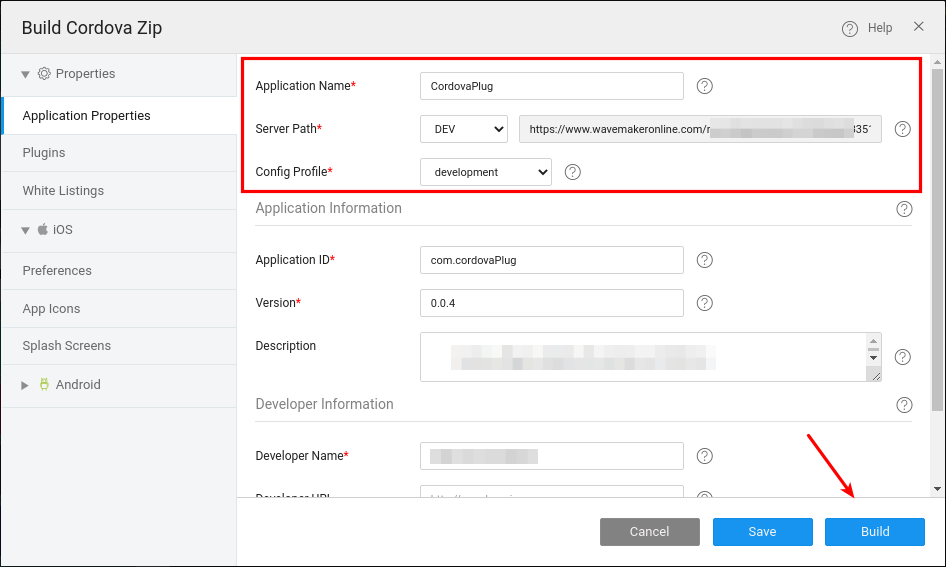Collapse the Properties section in sidebar
Image resolution: width=946 pixels, height=567 pixels.
point(26,74)
